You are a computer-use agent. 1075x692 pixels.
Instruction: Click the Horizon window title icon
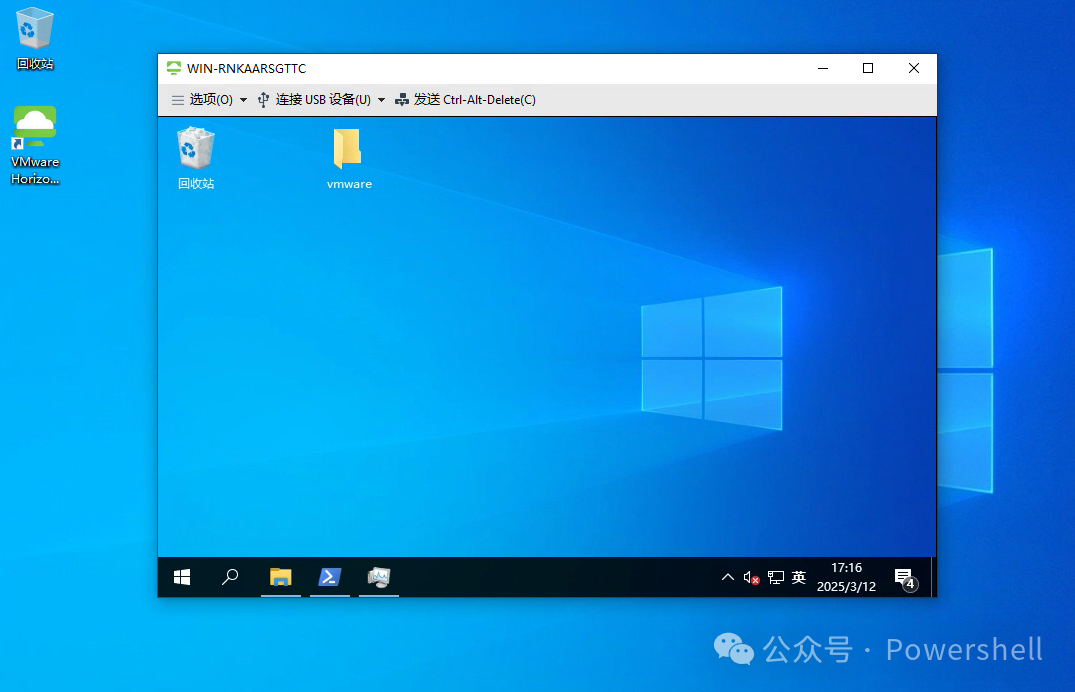click(x=174, y=68)
